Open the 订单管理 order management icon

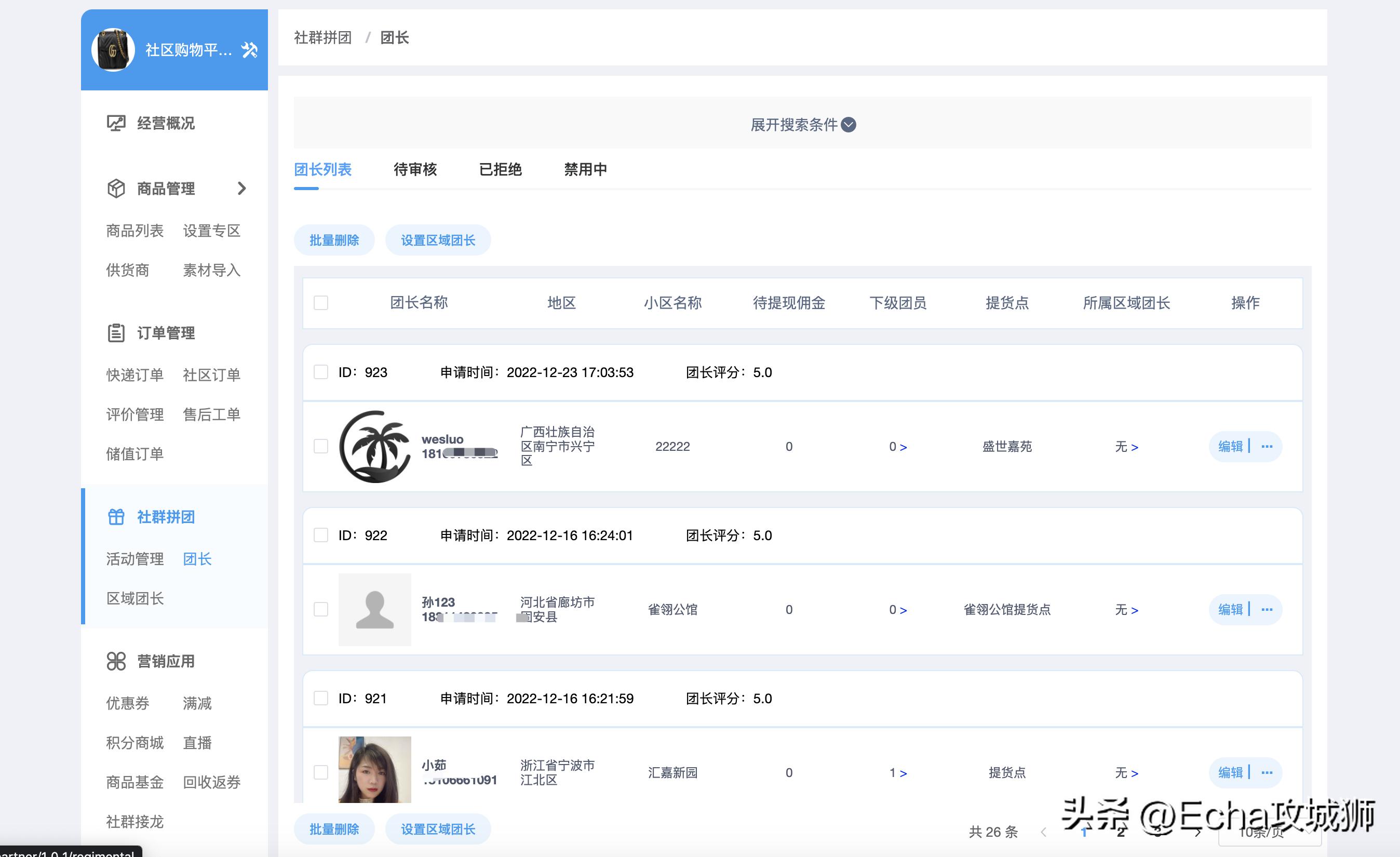point(116,333)
